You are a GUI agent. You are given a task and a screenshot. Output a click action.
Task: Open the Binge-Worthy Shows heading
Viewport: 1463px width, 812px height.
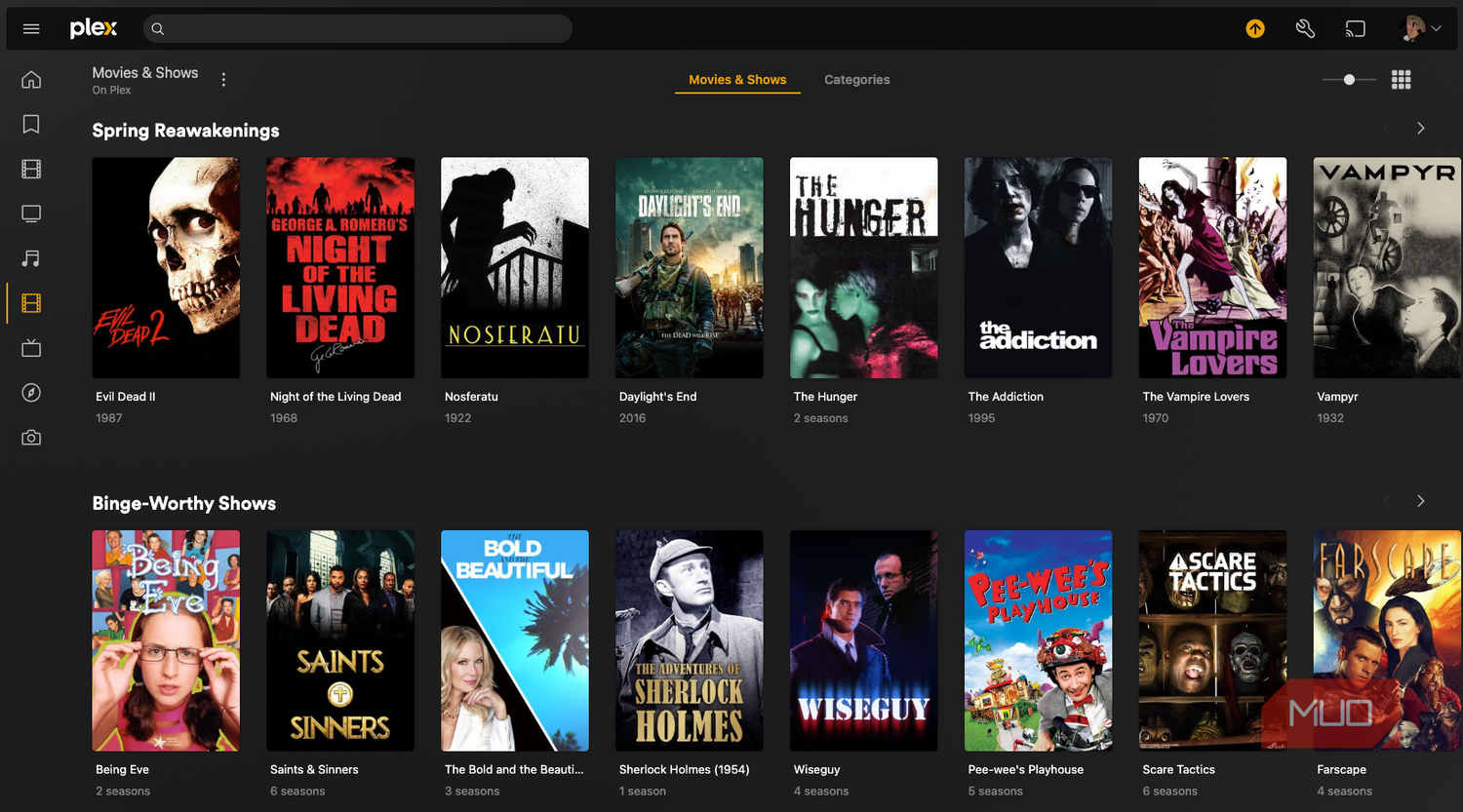pyautogui.click(x=184, y=503)
